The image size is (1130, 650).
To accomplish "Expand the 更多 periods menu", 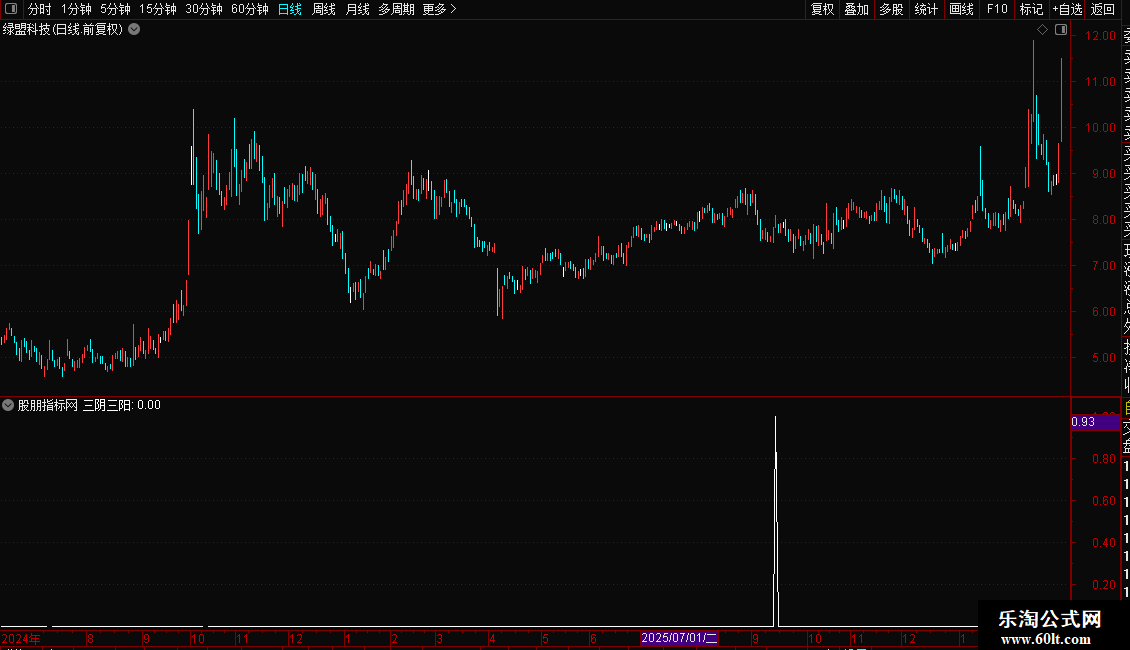I will (x=440, y=9).
